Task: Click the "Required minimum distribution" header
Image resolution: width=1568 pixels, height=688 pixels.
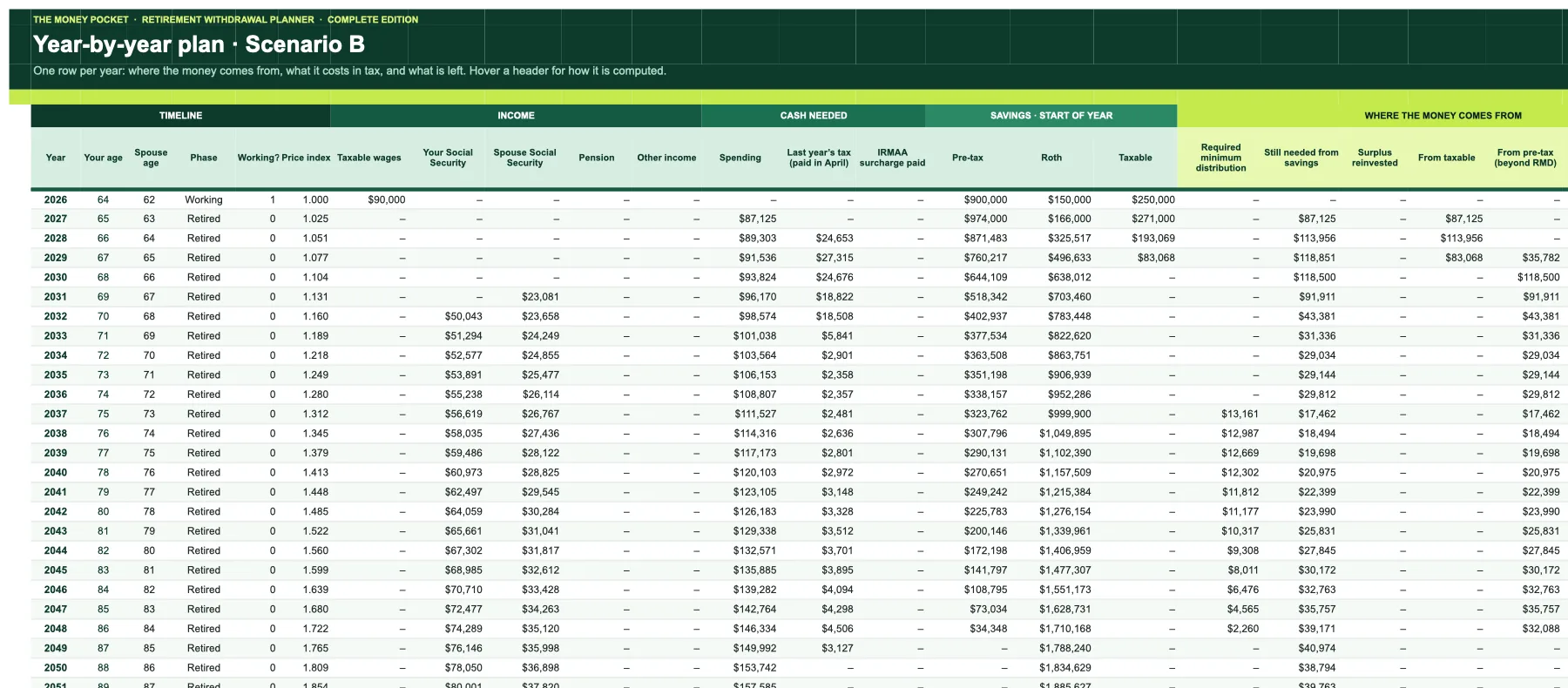Action: tap(1220, 158)
